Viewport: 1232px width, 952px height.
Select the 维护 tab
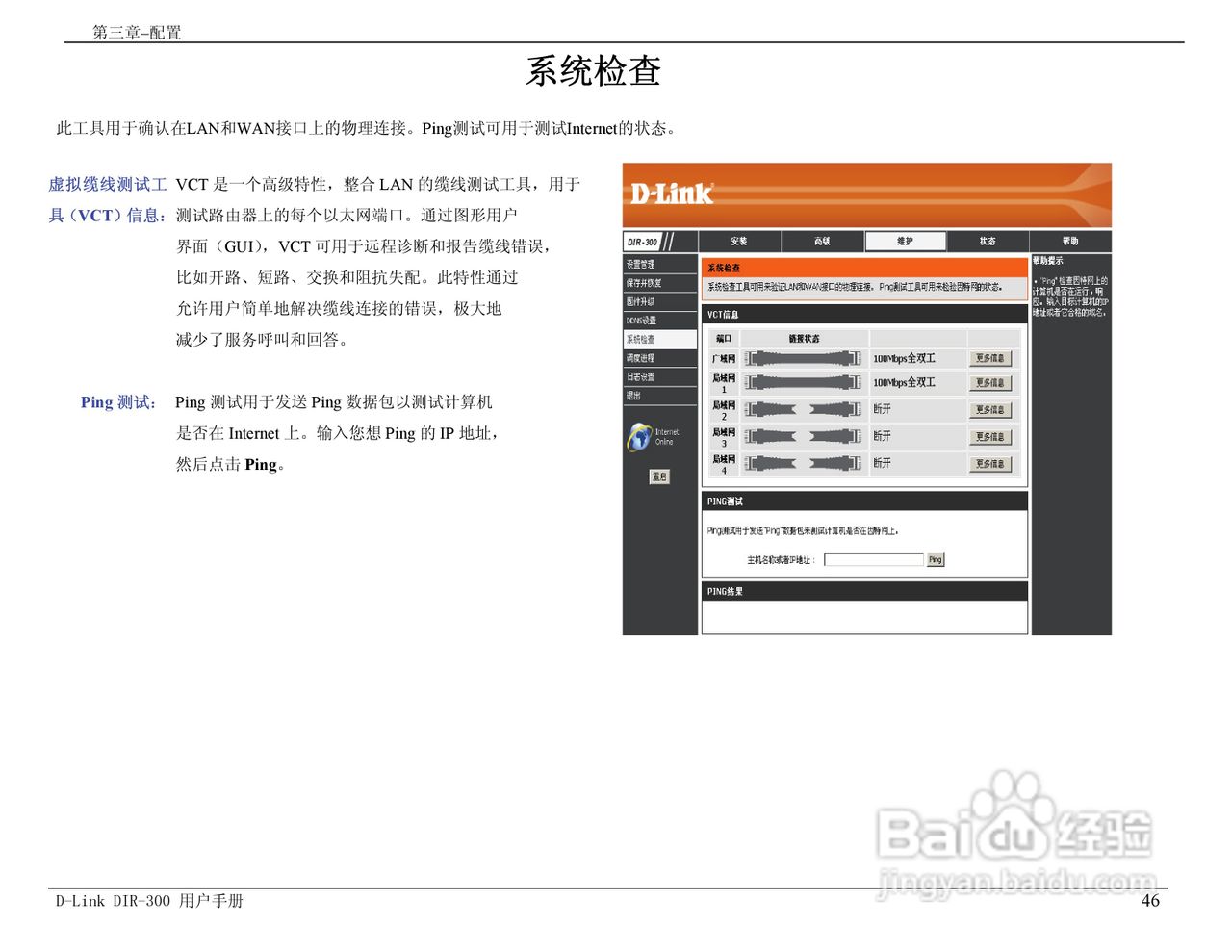[x=905, y=241]
